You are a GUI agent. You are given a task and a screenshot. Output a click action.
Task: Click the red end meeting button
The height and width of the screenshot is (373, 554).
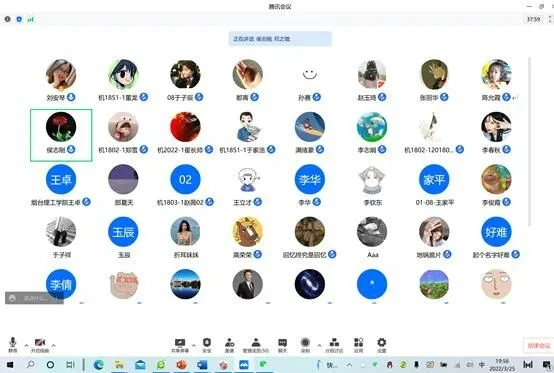click(538, 345)
